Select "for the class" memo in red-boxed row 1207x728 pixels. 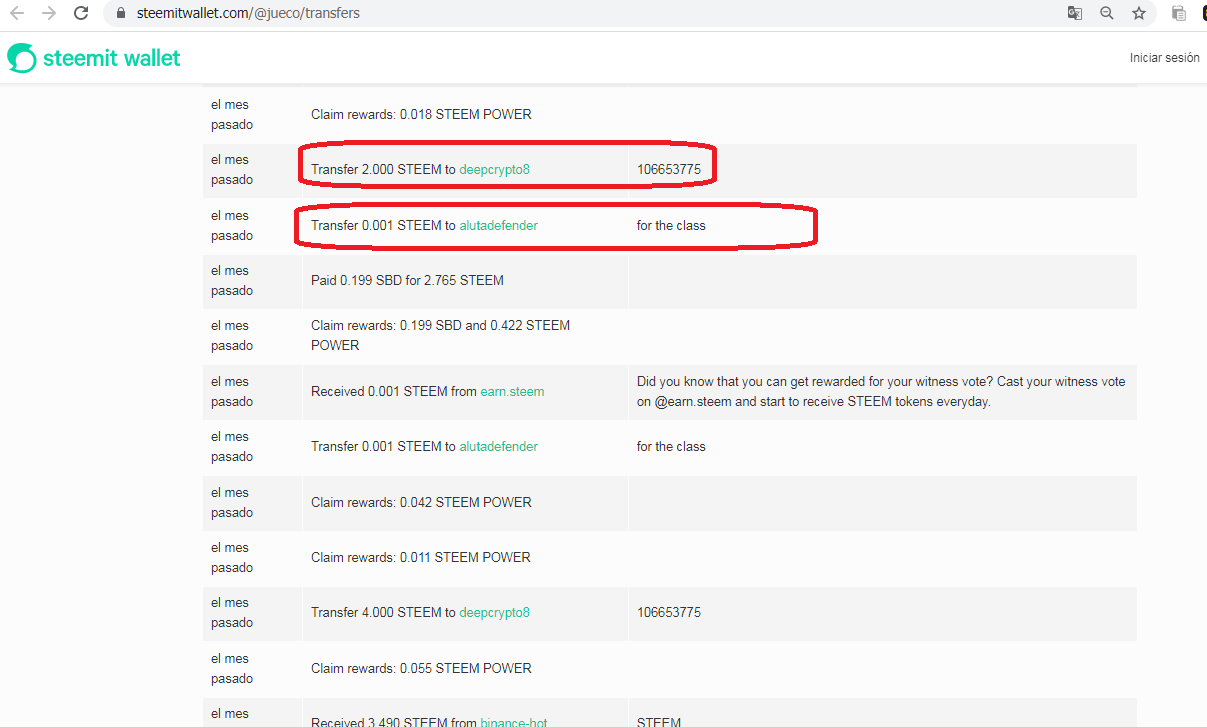tap(671, 226)
